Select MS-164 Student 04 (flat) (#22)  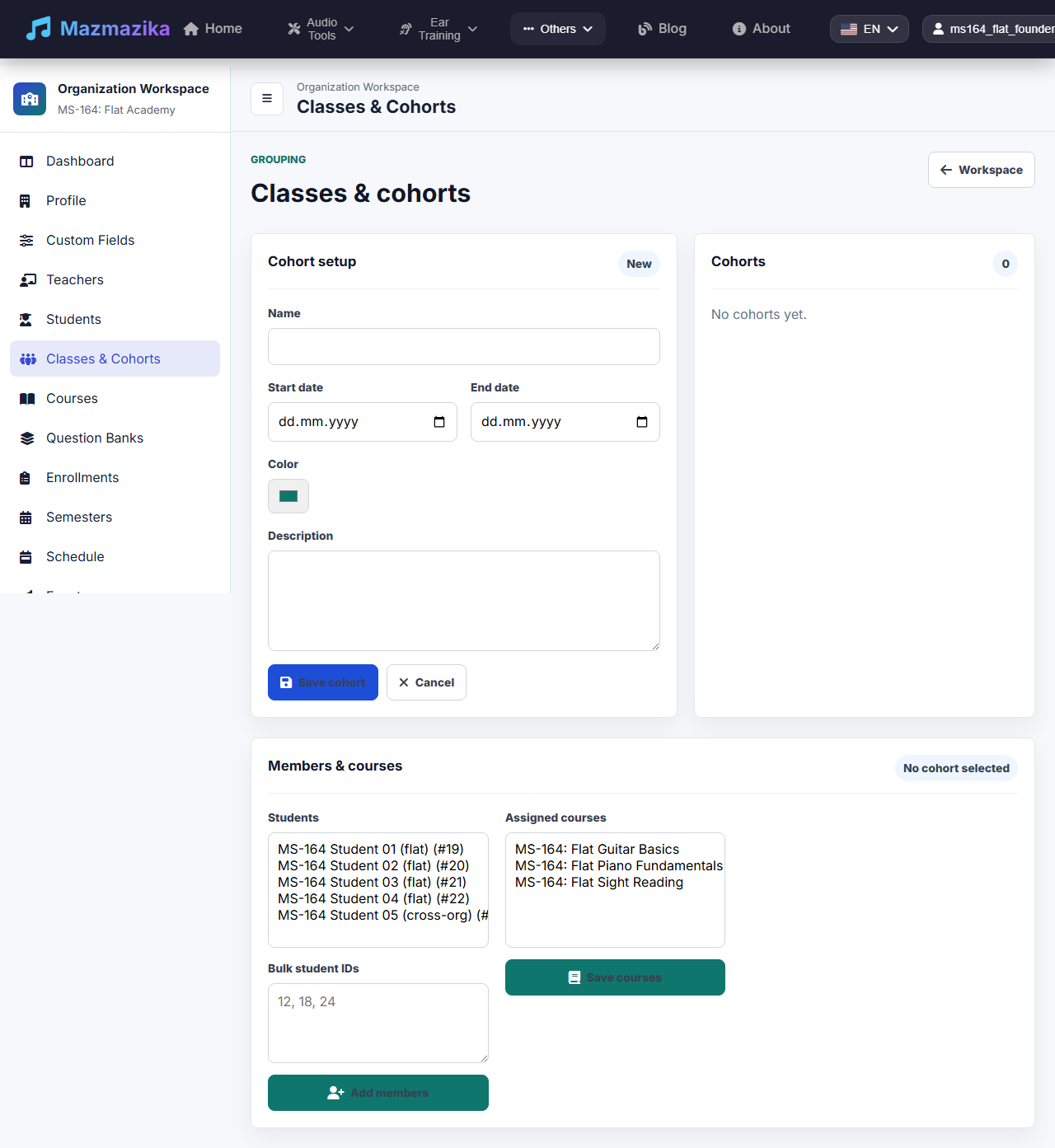tap(378, 899)
